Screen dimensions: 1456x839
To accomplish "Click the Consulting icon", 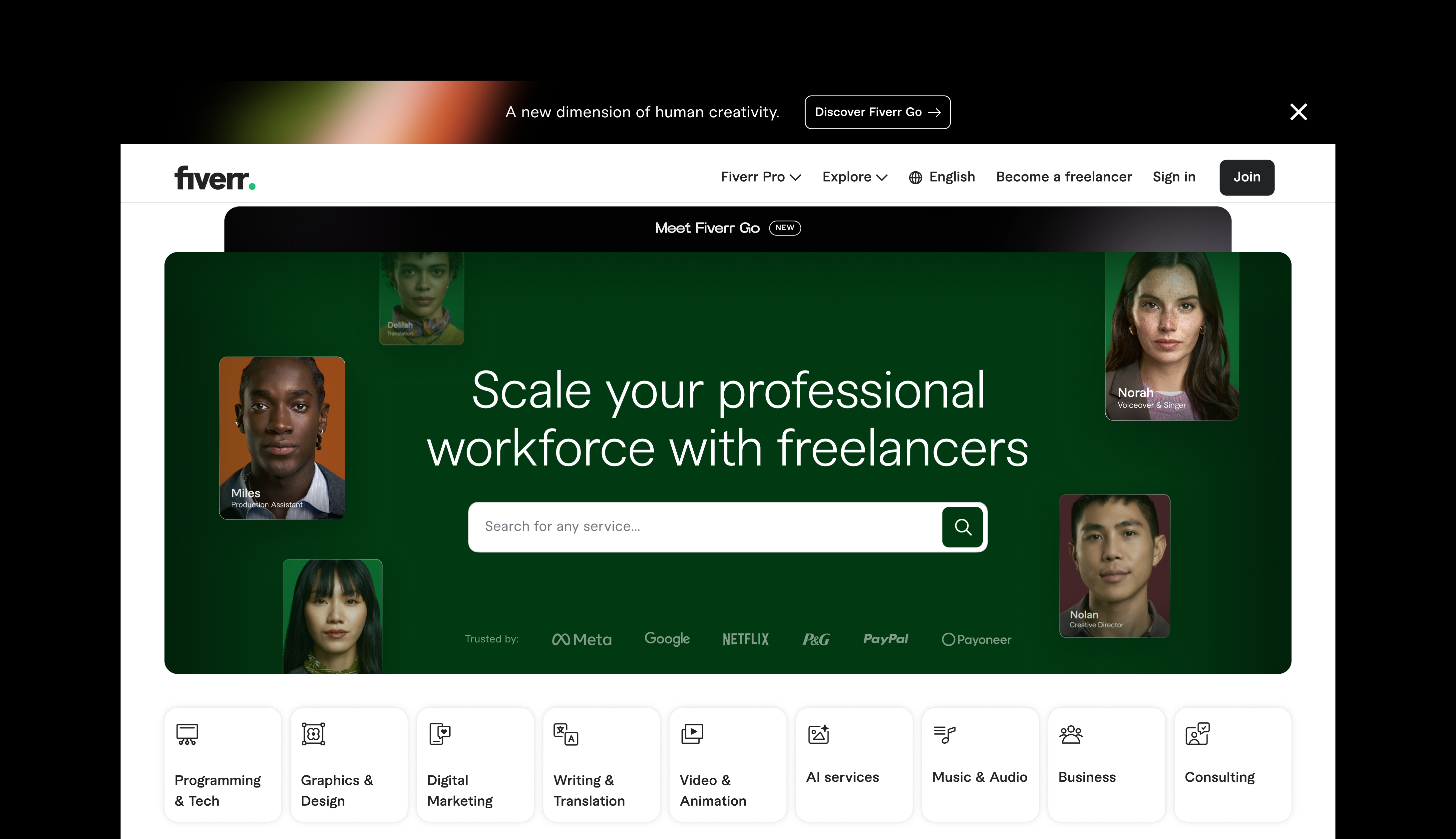I will 1197,734.
